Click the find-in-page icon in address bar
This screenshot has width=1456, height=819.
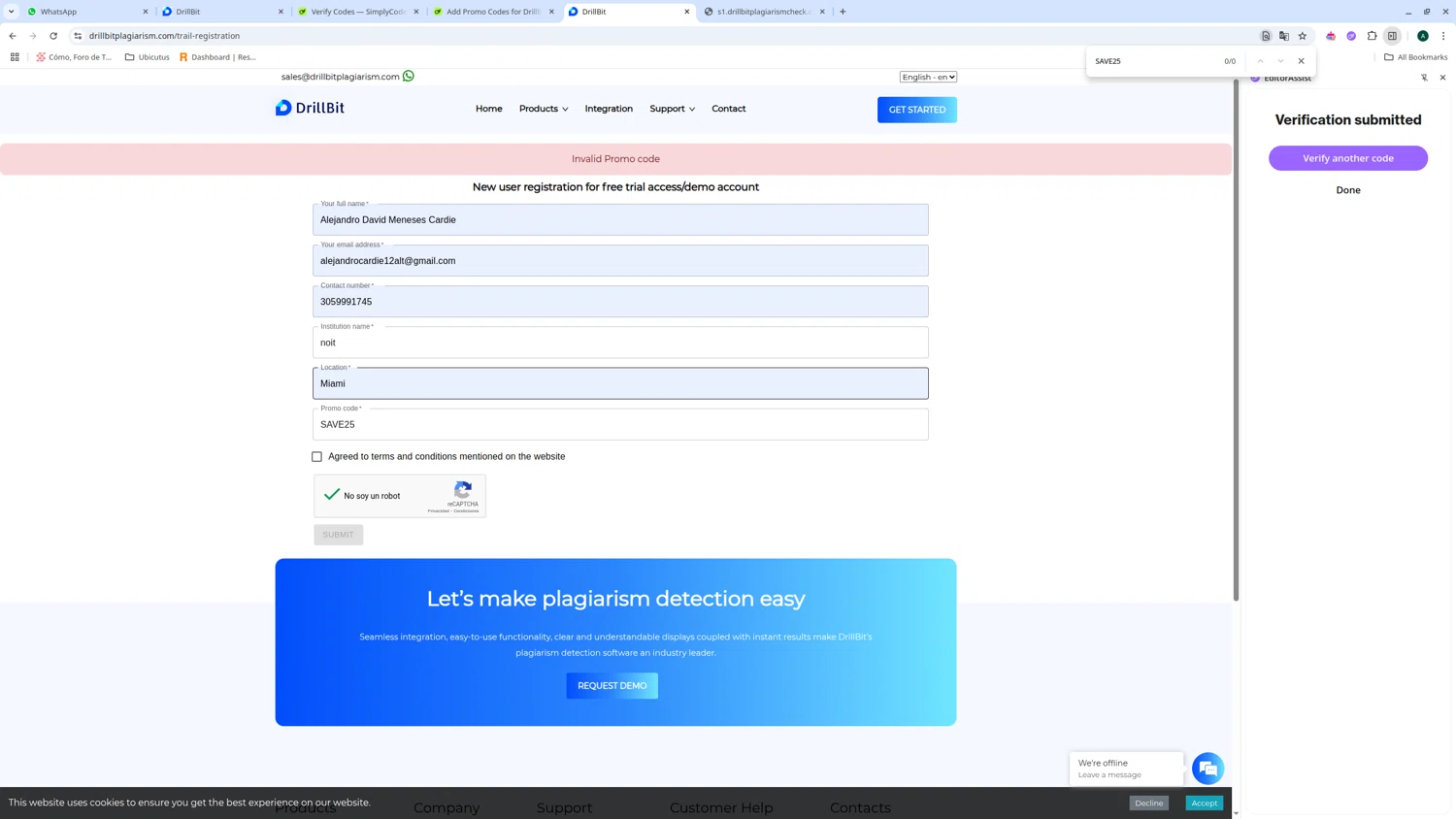(x=1266, y=36)
